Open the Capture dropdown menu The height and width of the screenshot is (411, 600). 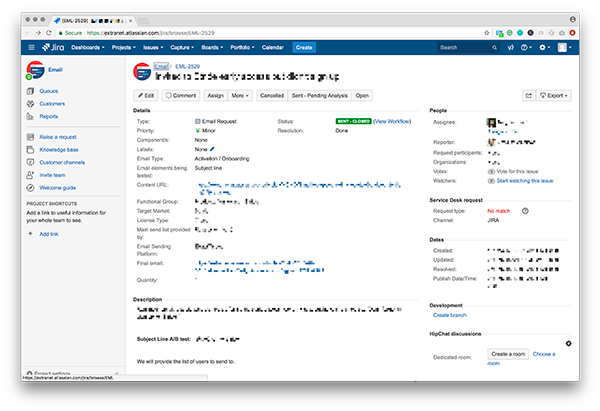coord(182,47)
